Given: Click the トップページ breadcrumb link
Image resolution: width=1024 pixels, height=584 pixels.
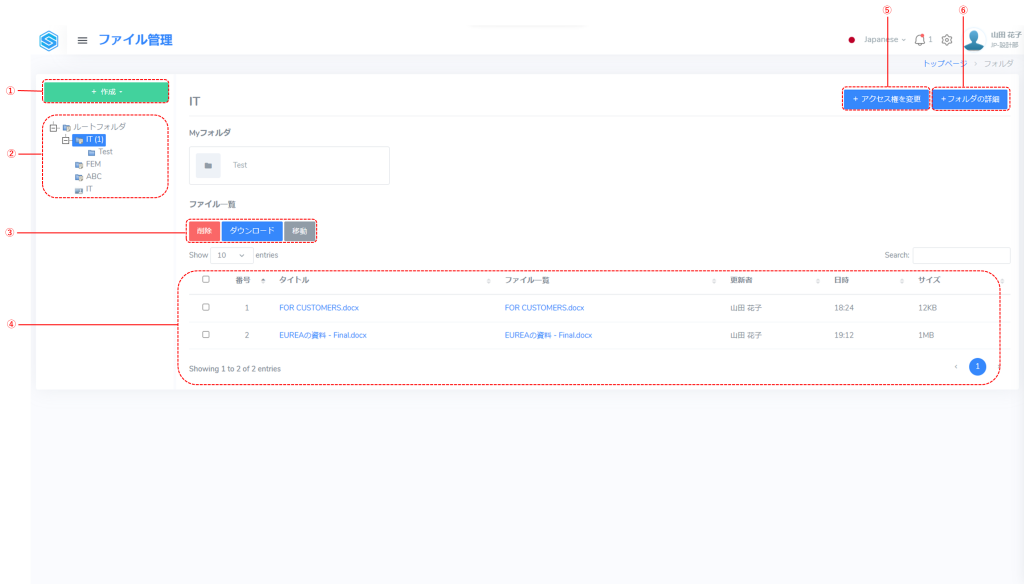Looking at the screenshot, I should (944, 63).
